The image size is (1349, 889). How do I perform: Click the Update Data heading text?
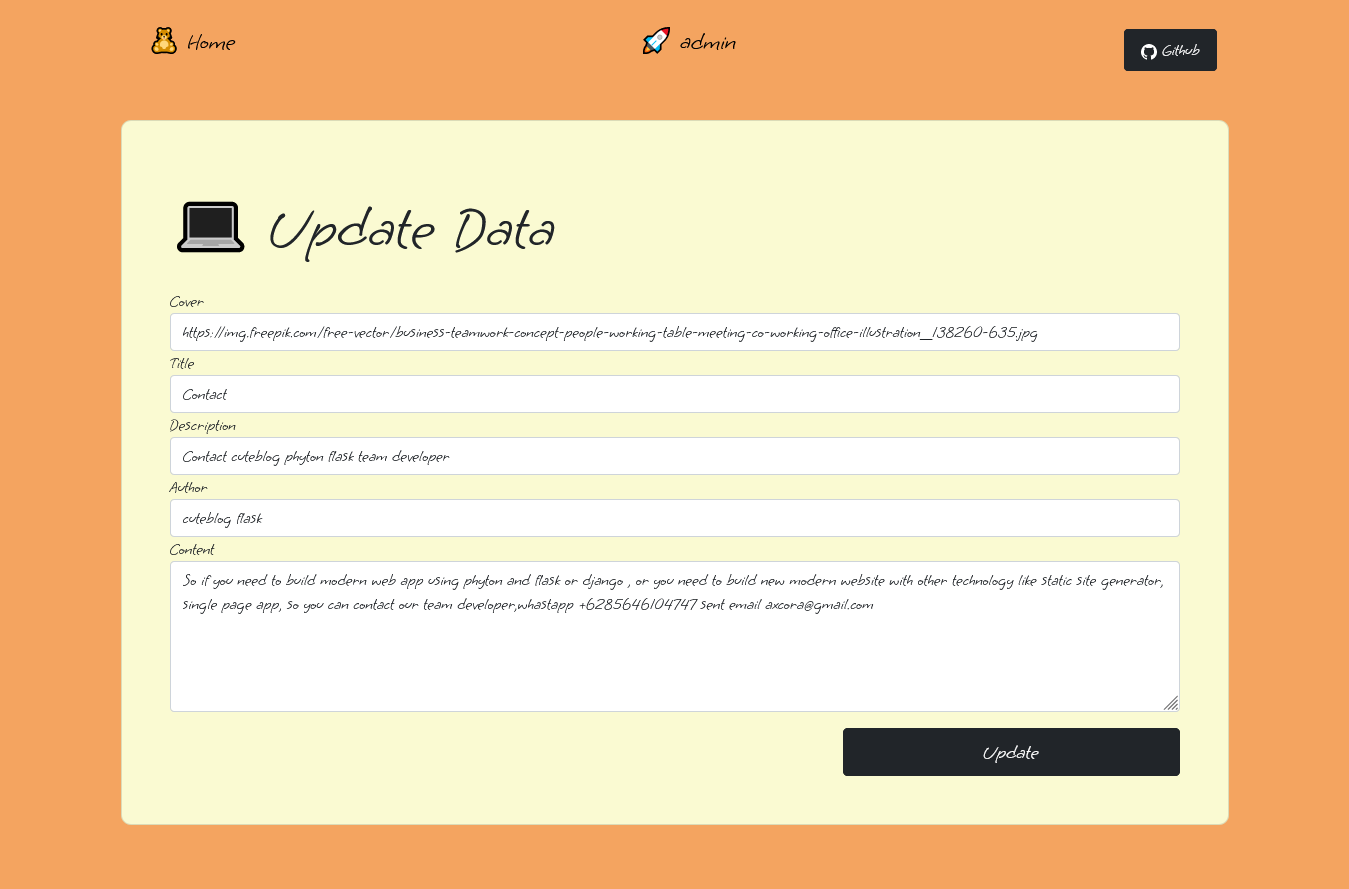(411, 231)
